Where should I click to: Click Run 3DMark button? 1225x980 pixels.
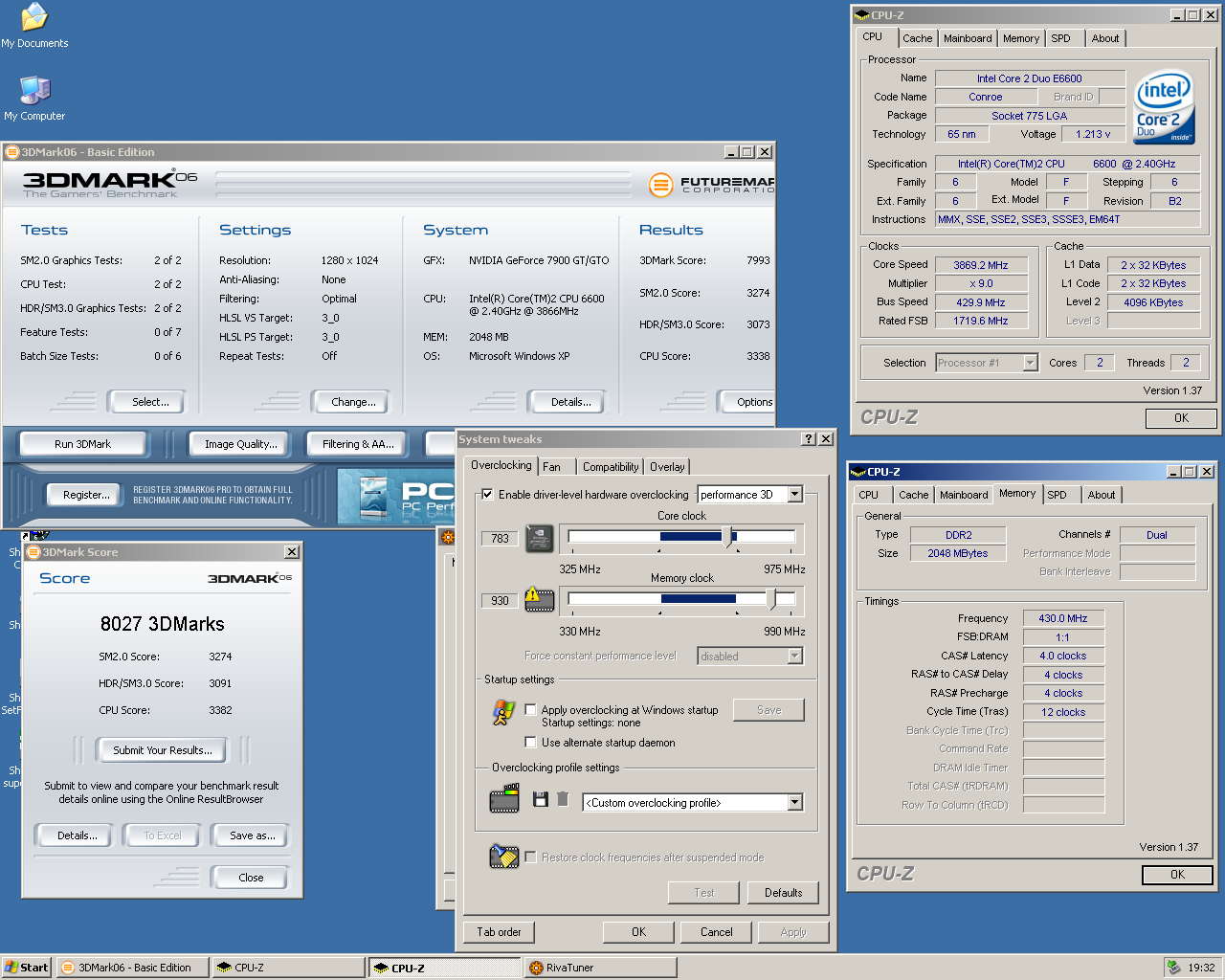click(x=83, y=444)
